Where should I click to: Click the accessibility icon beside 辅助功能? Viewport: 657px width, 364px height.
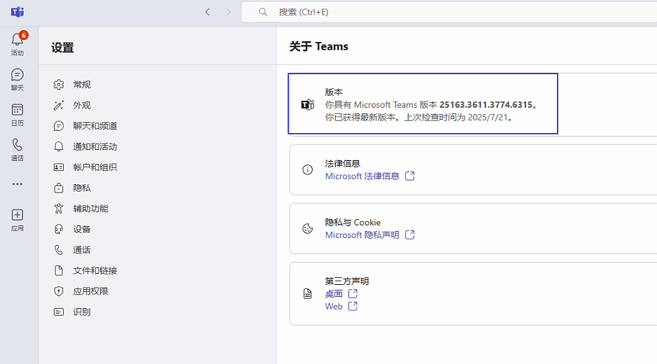coord(59,209)
